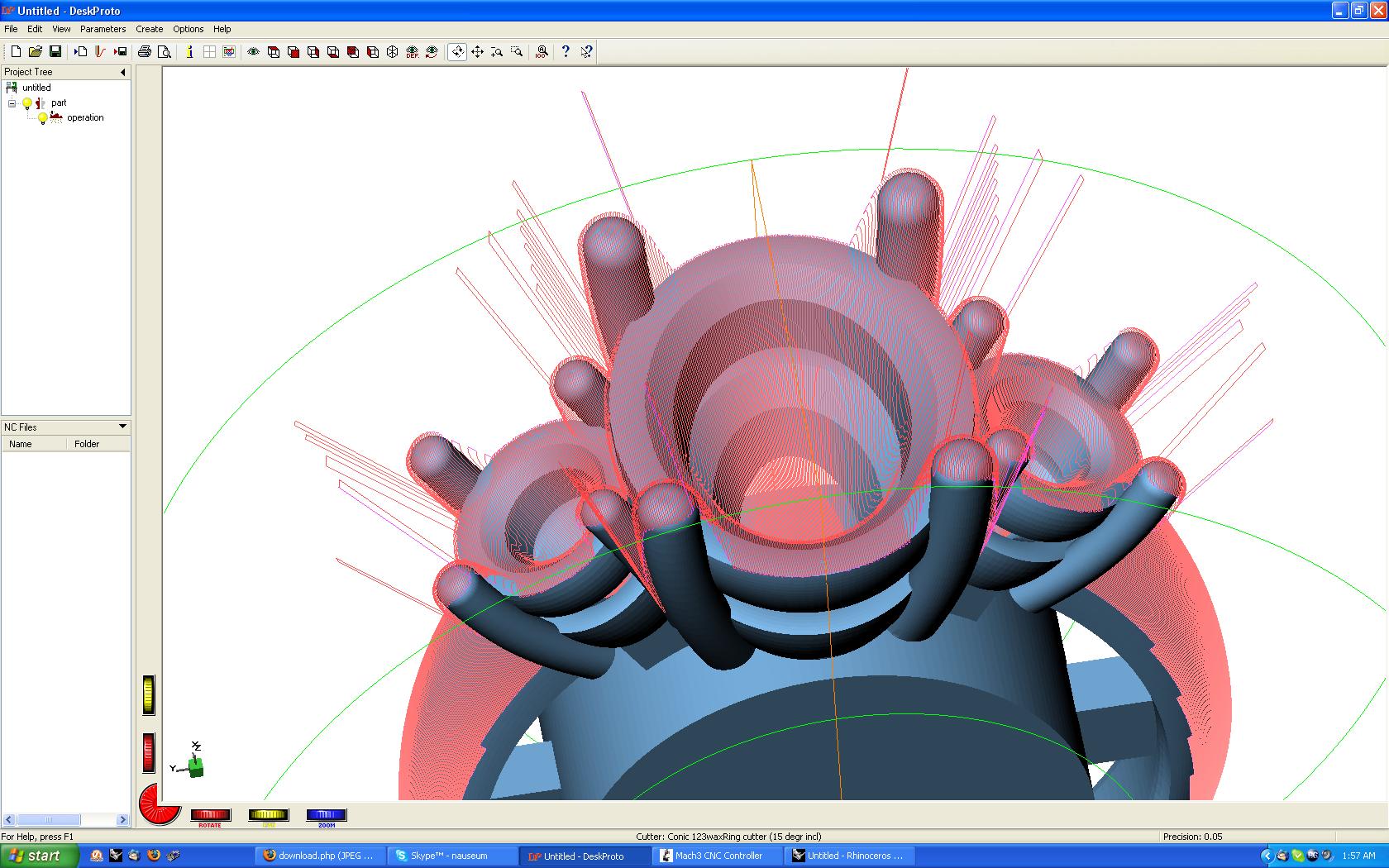Save the project via the floppy icon
The image size is (1389, 868).
pyautogui.click(x=55, y=51)
